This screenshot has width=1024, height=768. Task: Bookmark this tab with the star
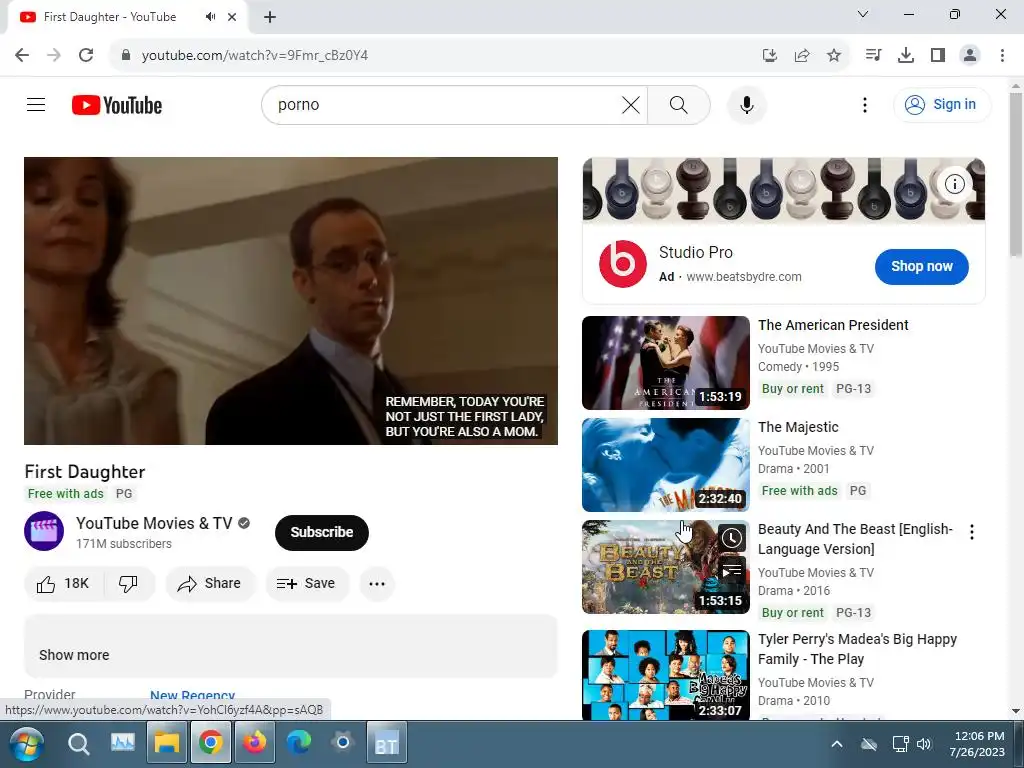pos(834,56)
